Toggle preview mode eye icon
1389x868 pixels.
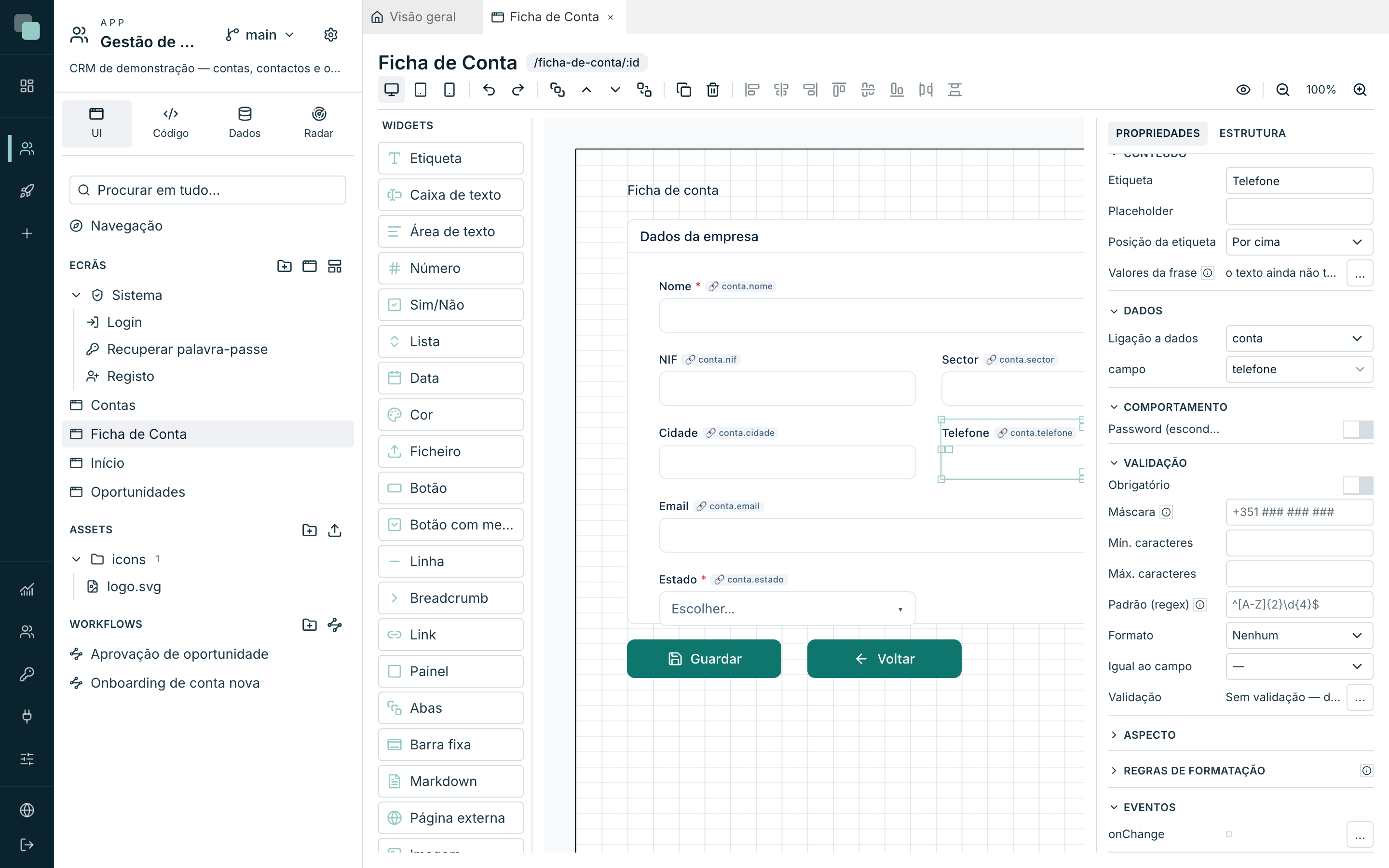tap(1243, 90)
